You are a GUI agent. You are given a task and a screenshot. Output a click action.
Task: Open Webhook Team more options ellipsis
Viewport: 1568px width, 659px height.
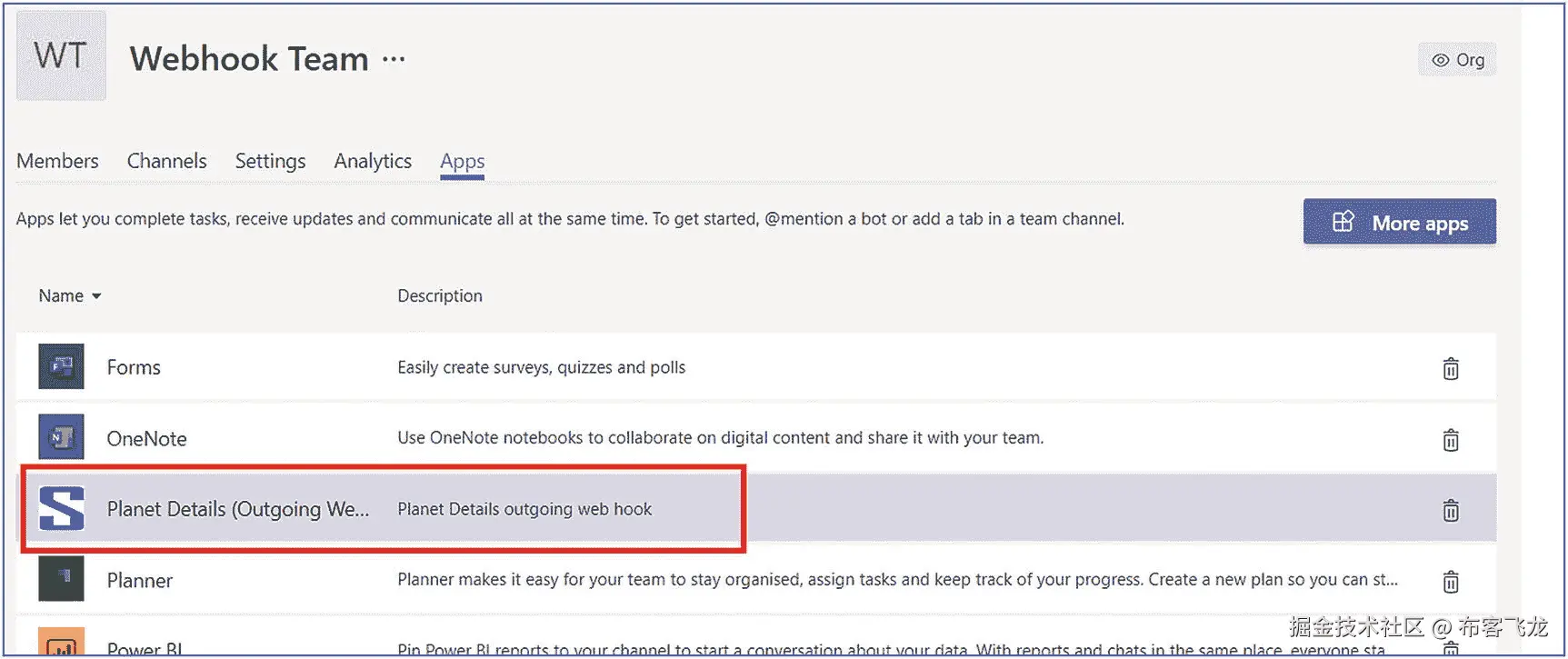(394, 59)
